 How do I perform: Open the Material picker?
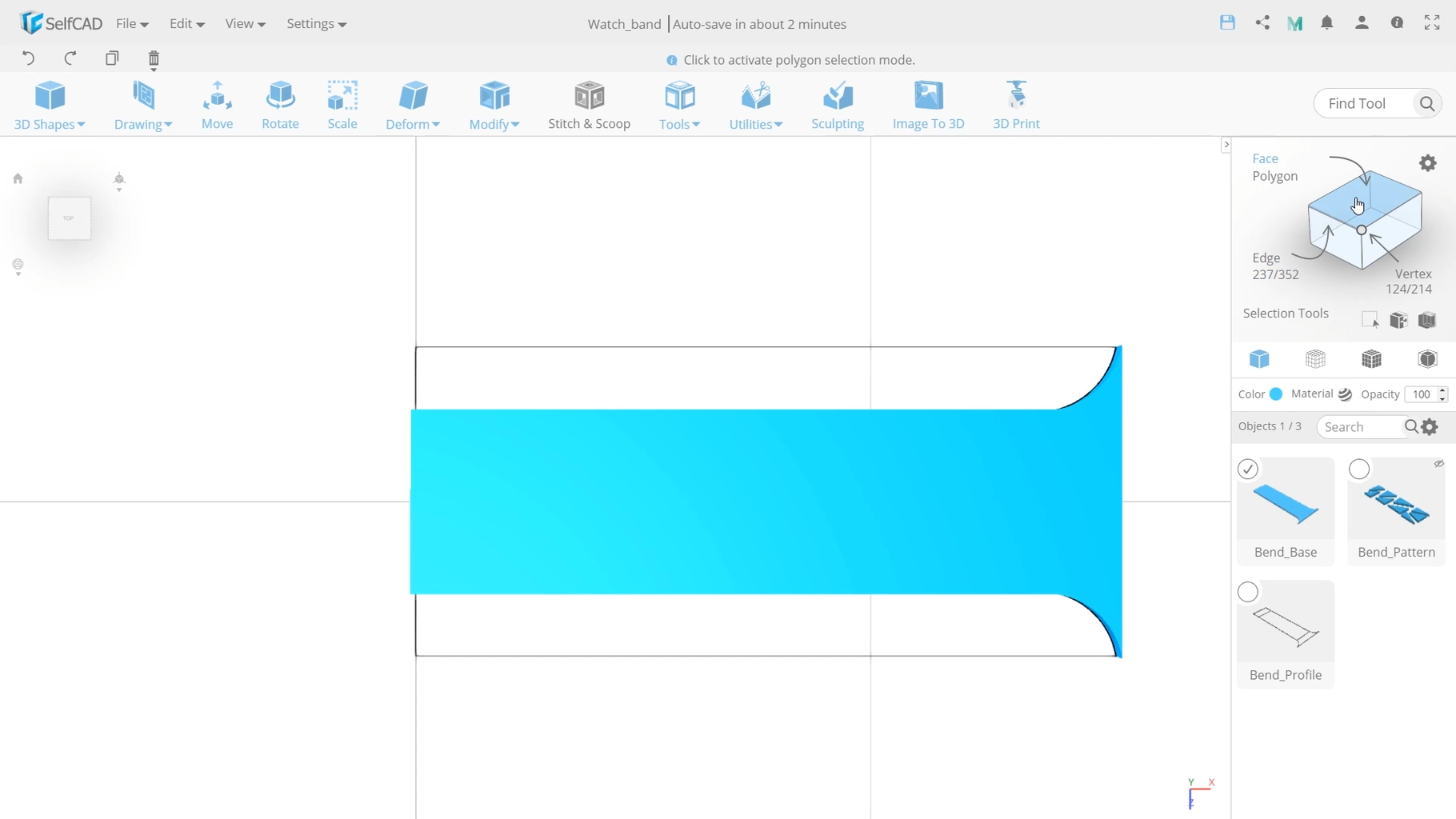(1345, 394)
